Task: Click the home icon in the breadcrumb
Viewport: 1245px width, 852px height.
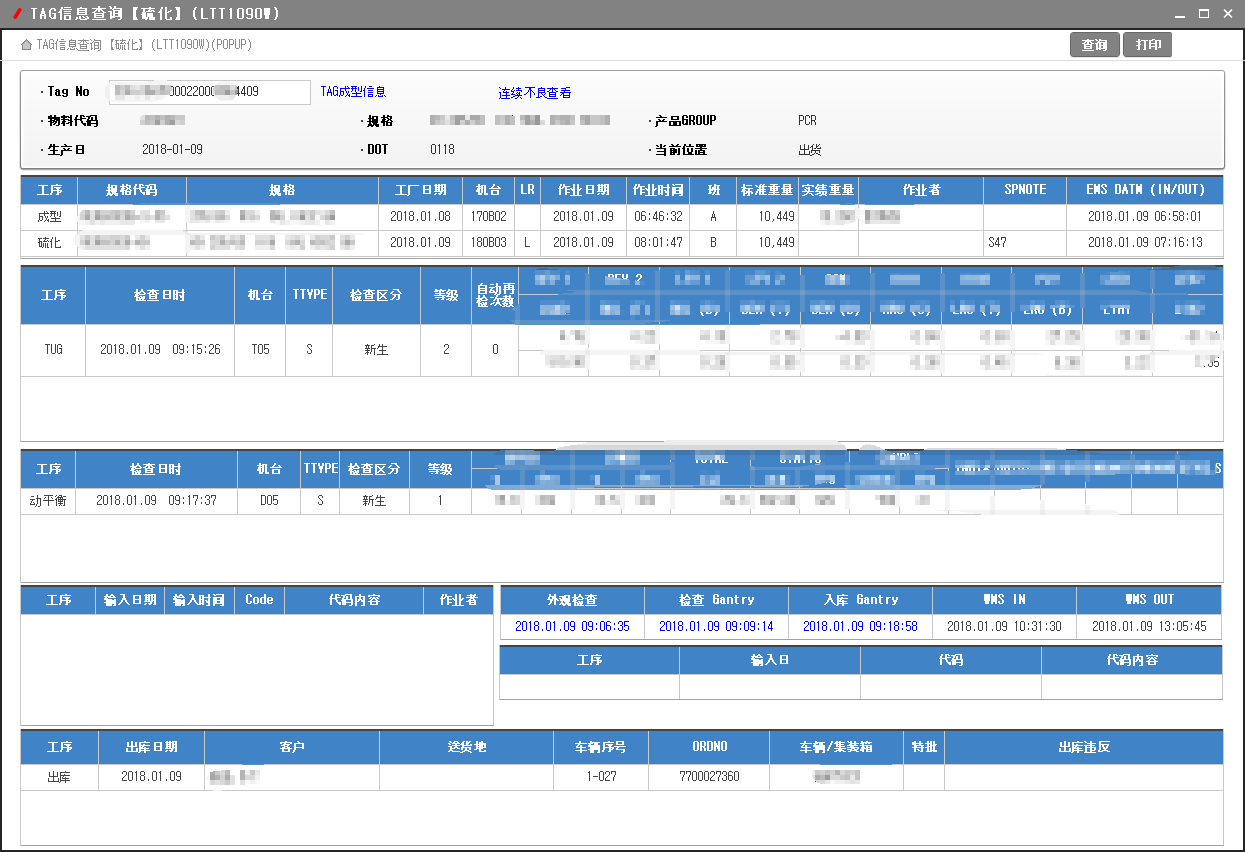Action: click(26, 45)
